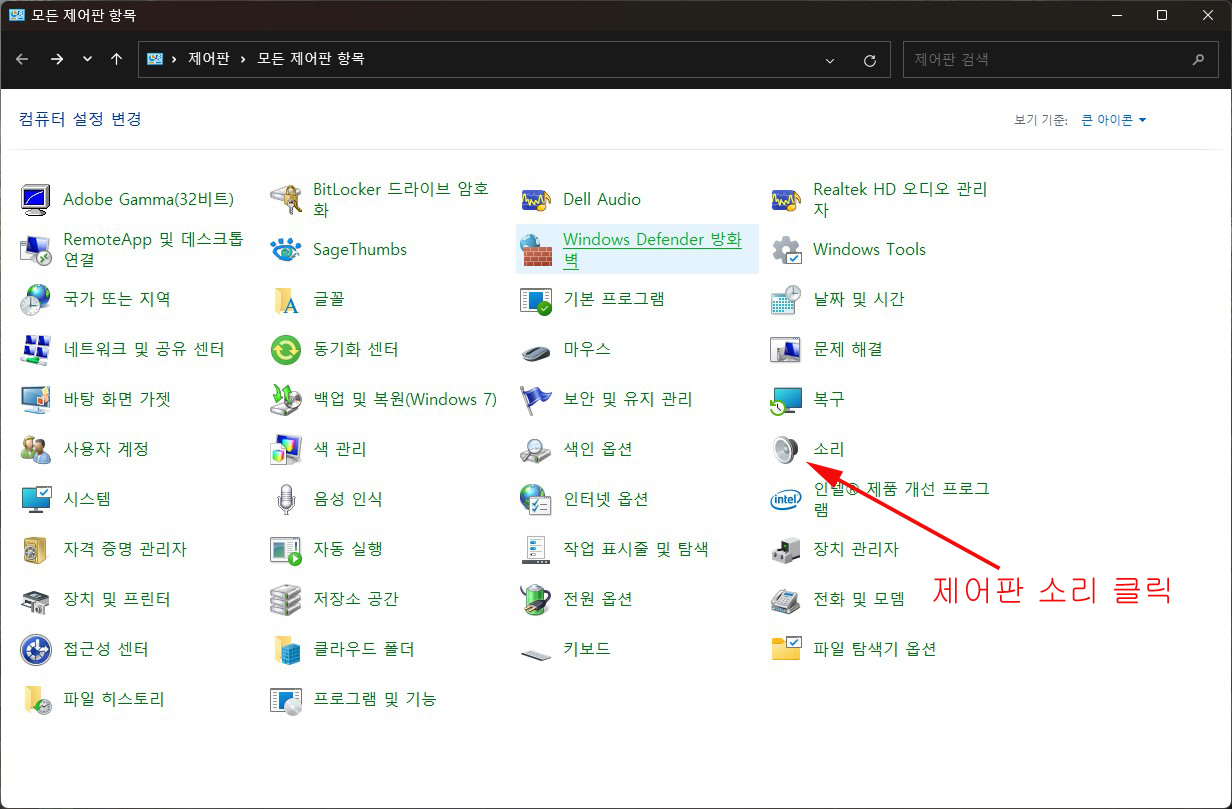Click the 자동 실행 autoplay icon

pos(286,549)
